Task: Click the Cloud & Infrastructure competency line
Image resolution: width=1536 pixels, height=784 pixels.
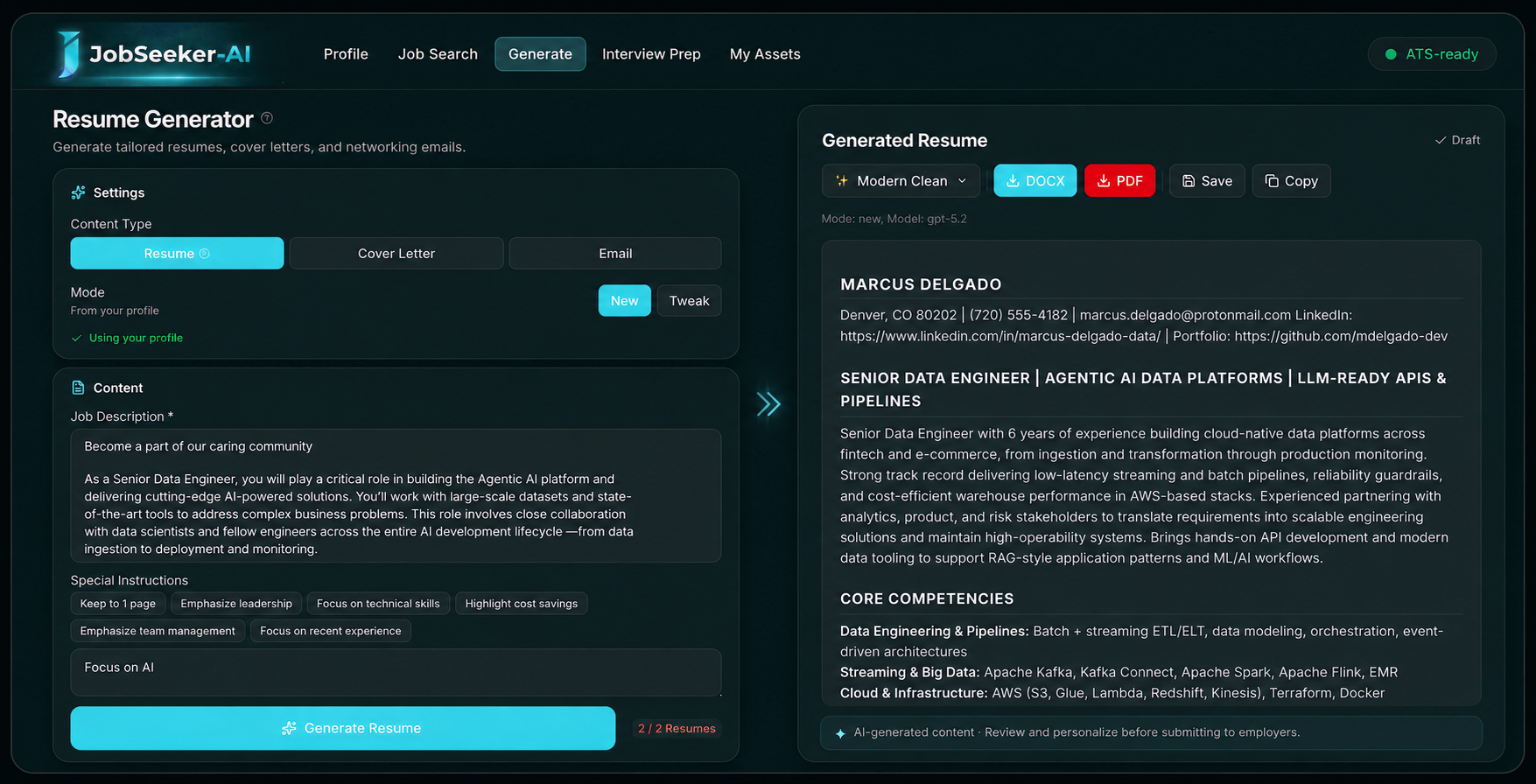Action: (1112, 693)
